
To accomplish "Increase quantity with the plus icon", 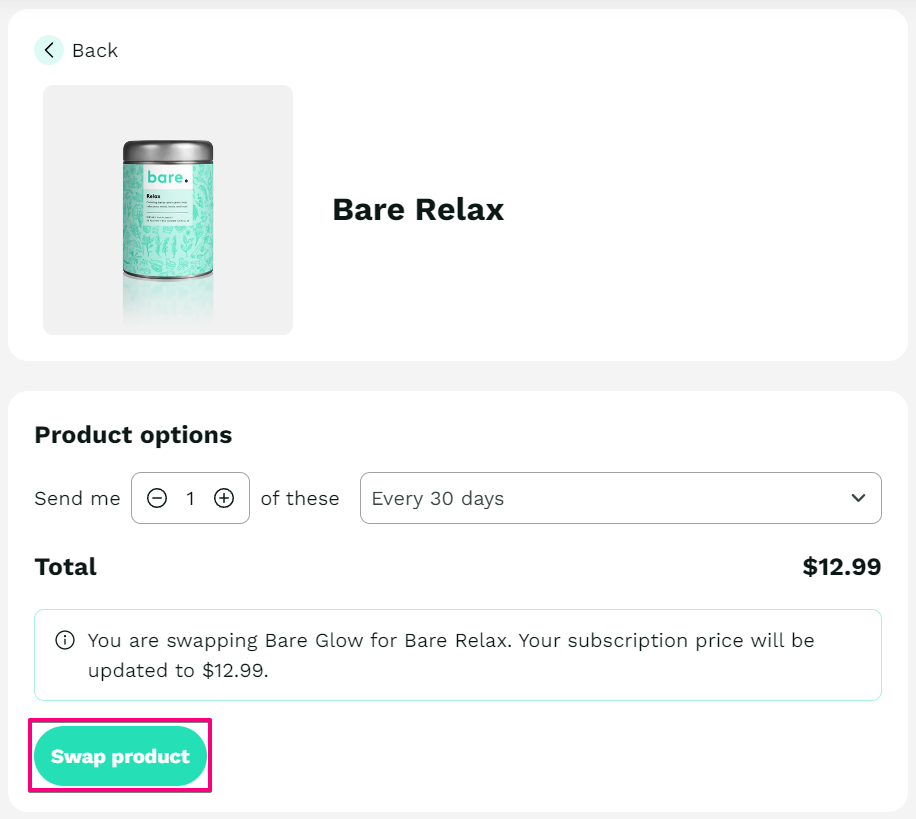I will click(224, 498).
